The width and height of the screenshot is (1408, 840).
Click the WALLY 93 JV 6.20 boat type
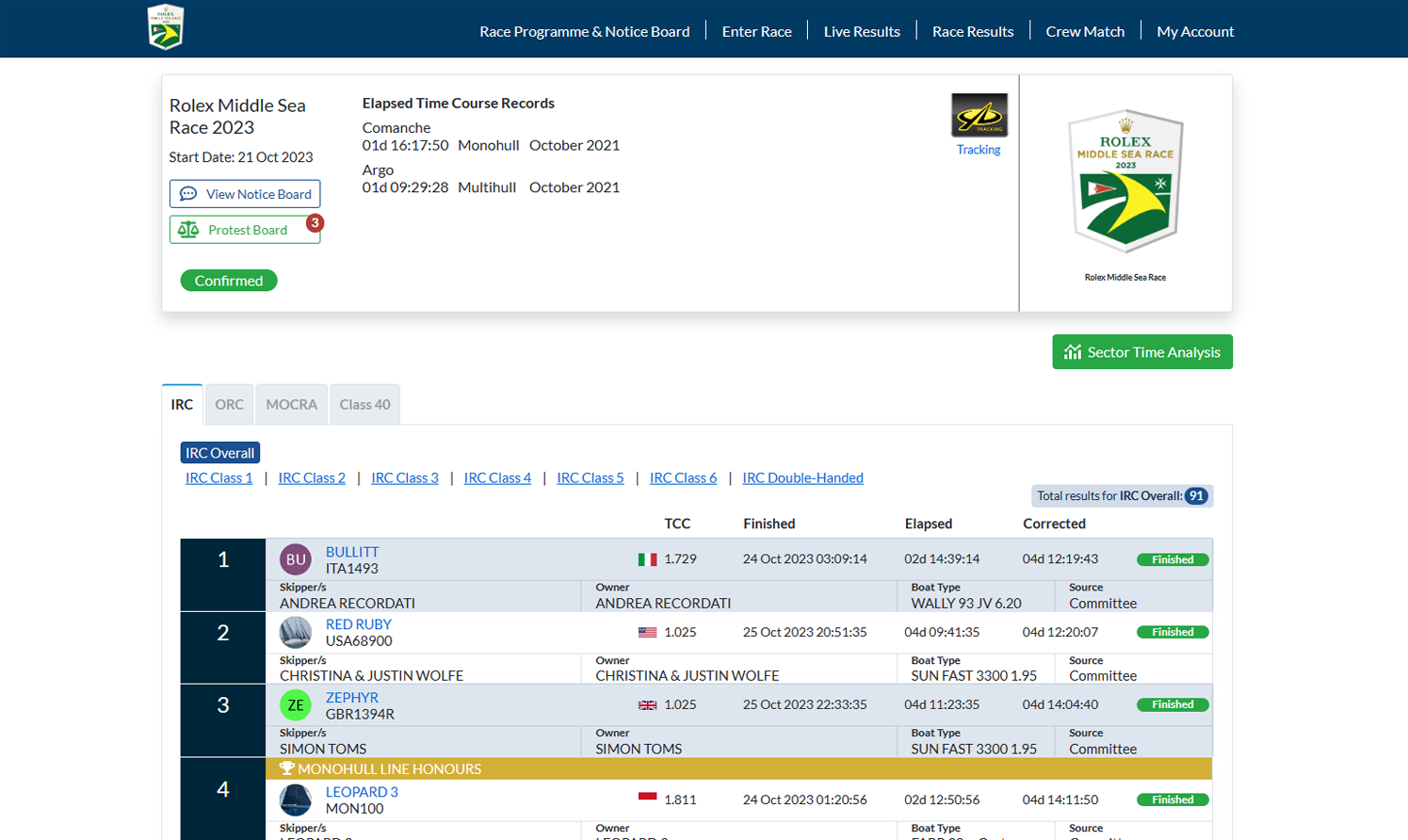[x=966, y=604]
